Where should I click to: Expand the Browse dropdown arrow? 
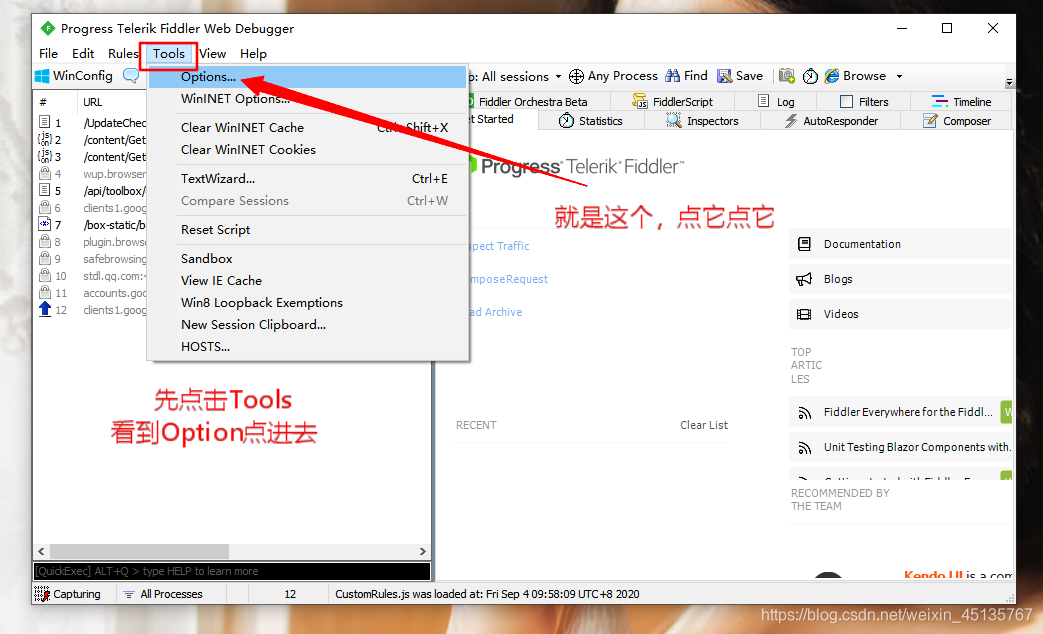click(899, 77)
